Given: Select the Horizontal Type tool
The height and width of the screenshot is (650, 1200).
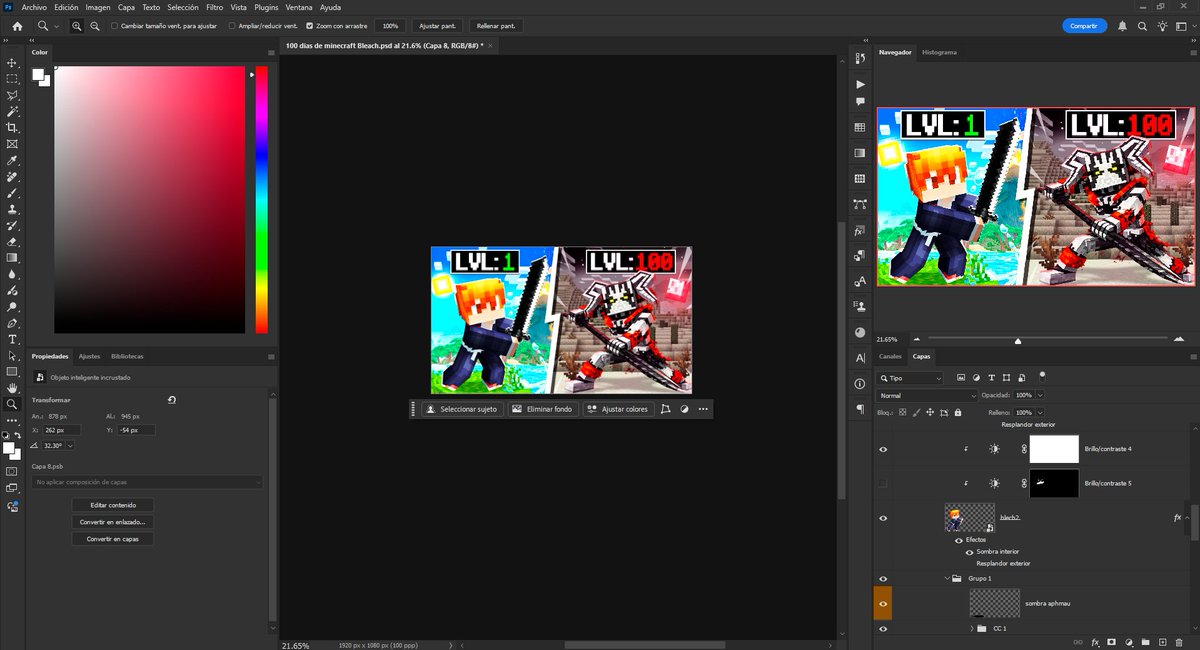Looking at the screenshot, I should (12, 339).
